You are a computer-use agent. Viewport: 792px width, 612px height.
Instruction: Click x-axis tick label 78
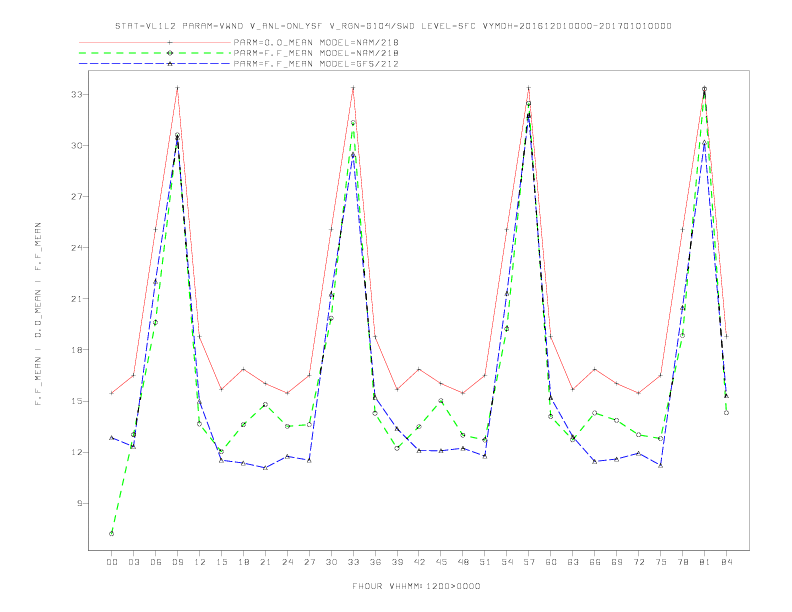682,562
